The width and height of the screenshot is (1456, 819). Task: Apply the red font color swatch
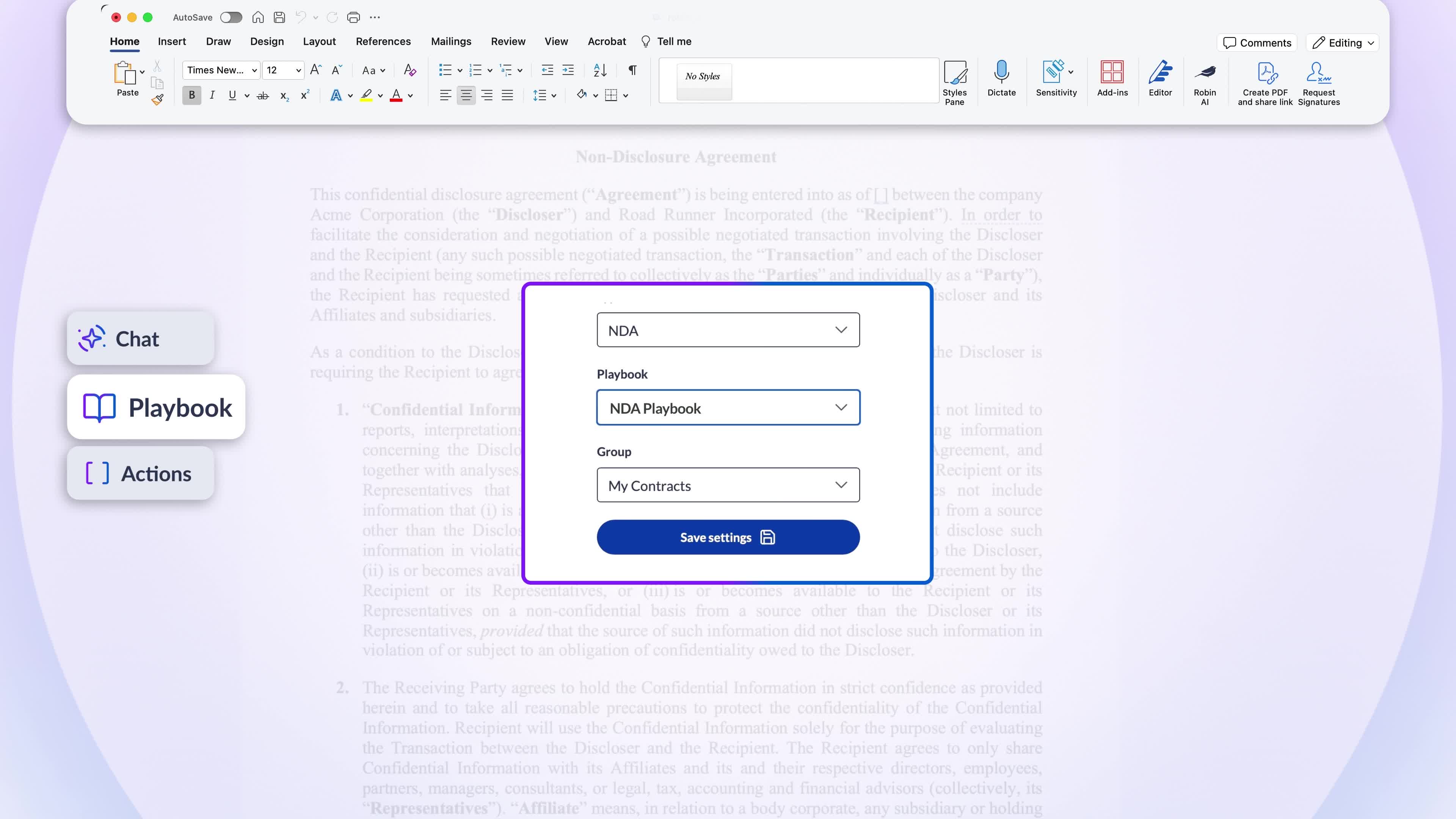click(x=395, y=96)
